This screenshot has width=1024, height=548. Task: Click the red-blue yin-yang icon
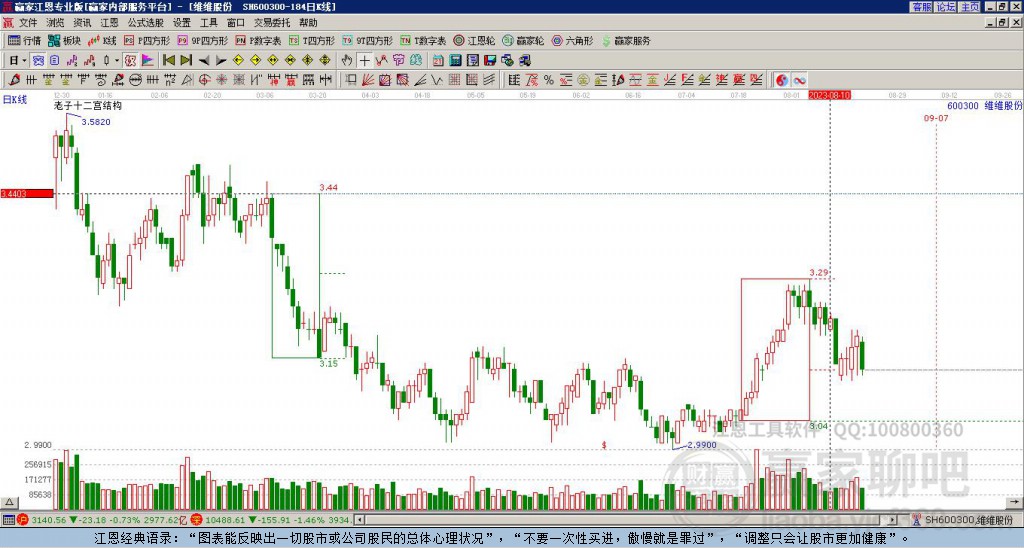click(782, 80)
